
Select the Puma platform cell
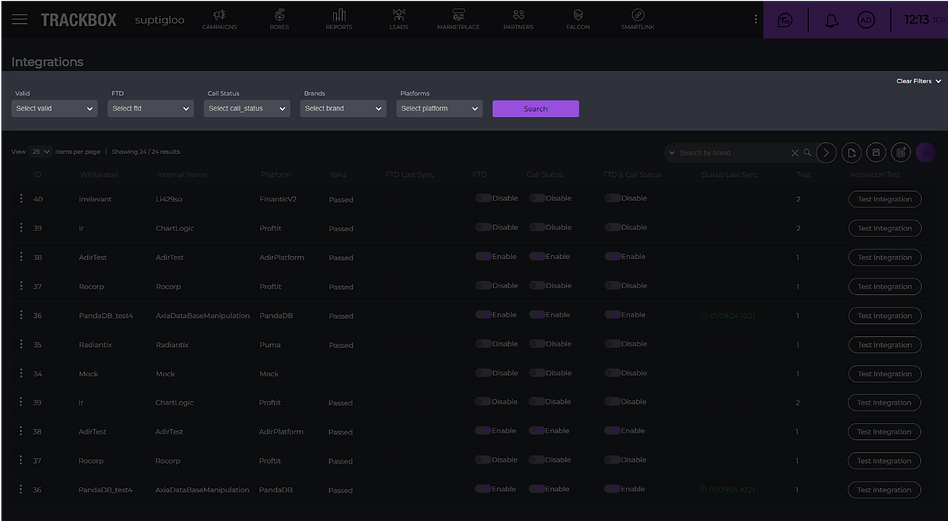coord(270,345)
